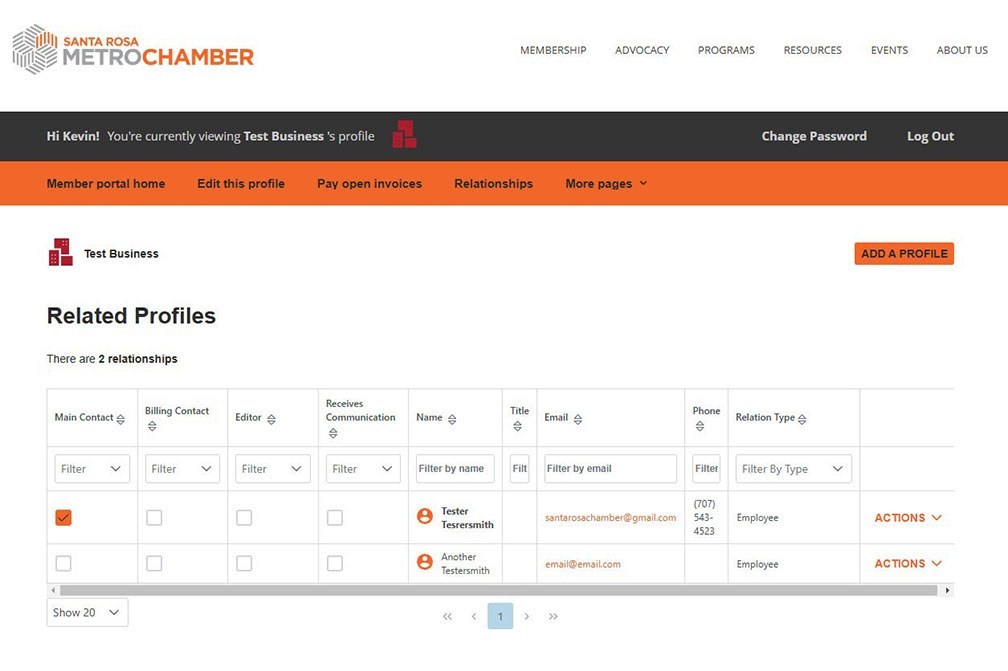The width and height of the screenshot is (1008, 671).
Task: Click the table's scroll left arrow
Action: pos(53,590)
